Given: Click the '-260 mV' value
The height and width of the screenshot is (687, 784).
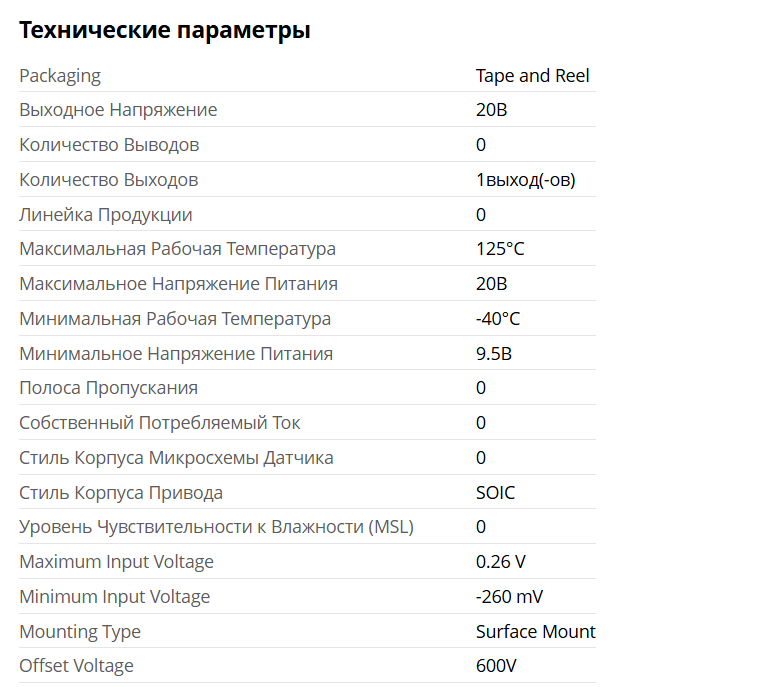Looking at the screenshot, I should point(509,597).
